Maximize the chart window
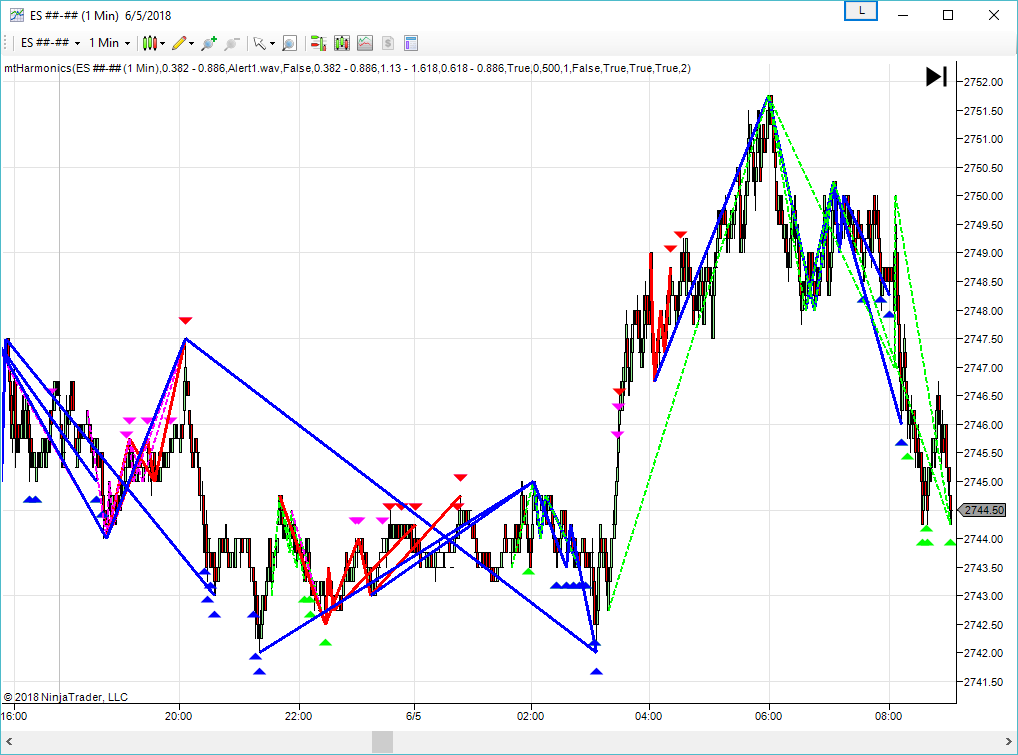 point(948,15)
